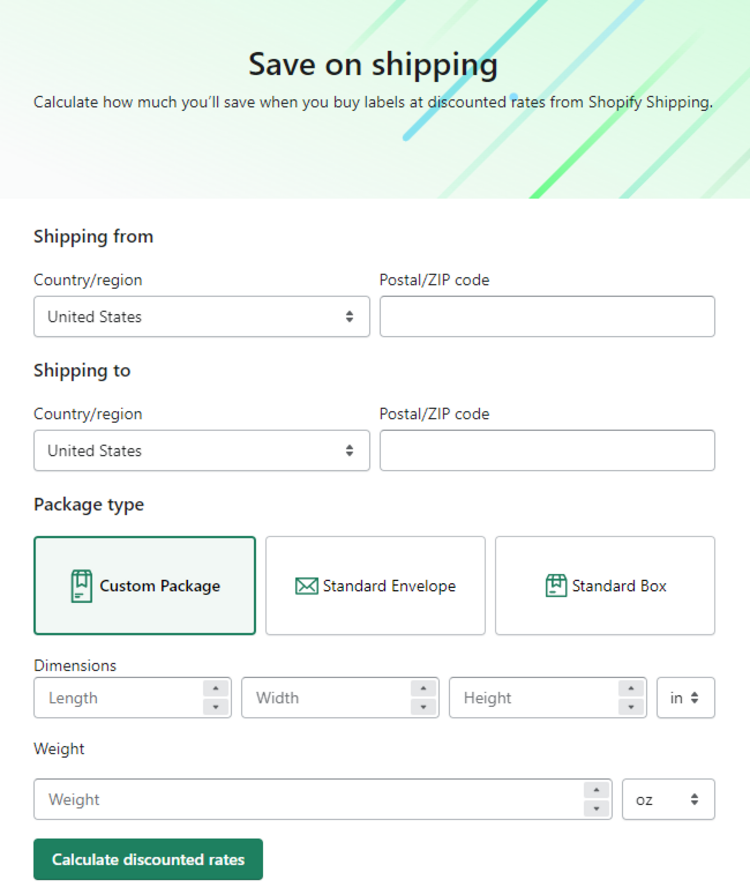Click into the Height input field

click(530, 698)
